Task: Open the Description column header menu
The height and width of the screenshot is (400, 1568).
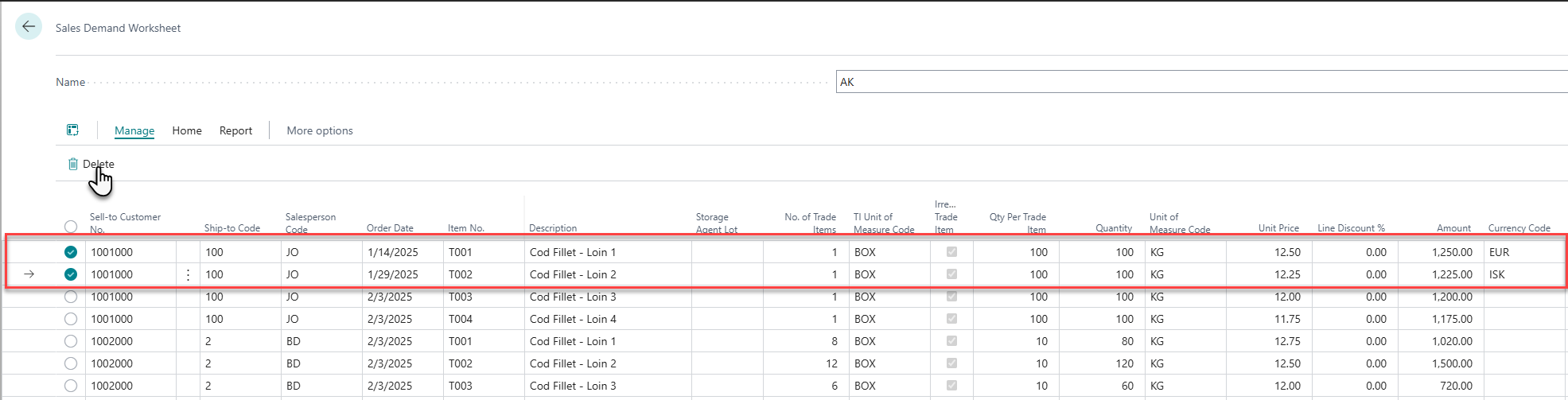Action: point(553,228)
